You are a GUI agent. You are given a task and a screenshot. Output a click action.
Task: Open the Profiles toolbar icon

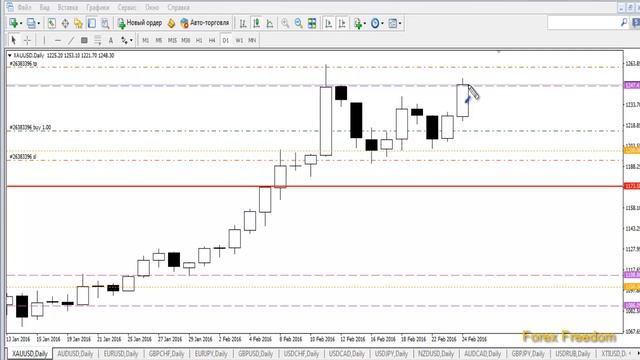coord(31,23)
